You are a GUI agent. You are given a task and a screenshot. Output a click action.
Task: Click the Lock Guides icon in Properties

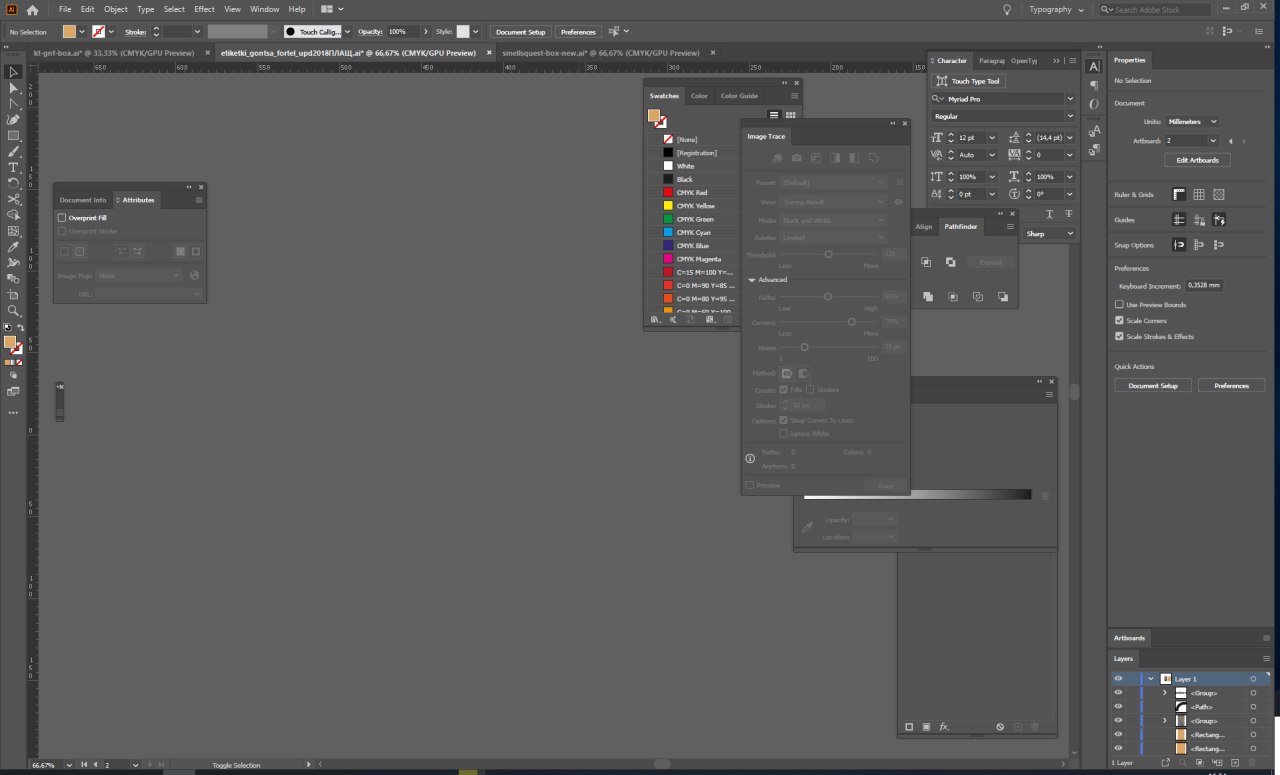tap(1199, 220)
